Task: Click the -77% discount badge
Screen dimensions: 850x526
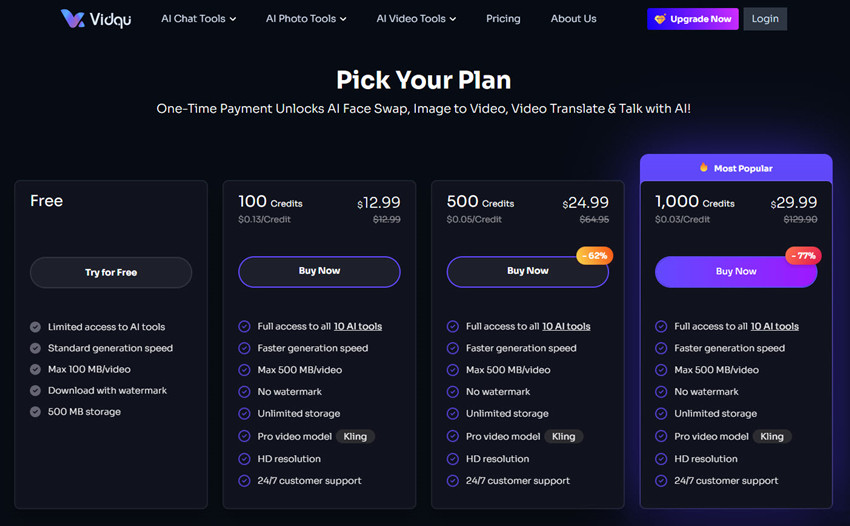Action: (x=802, y=256)
